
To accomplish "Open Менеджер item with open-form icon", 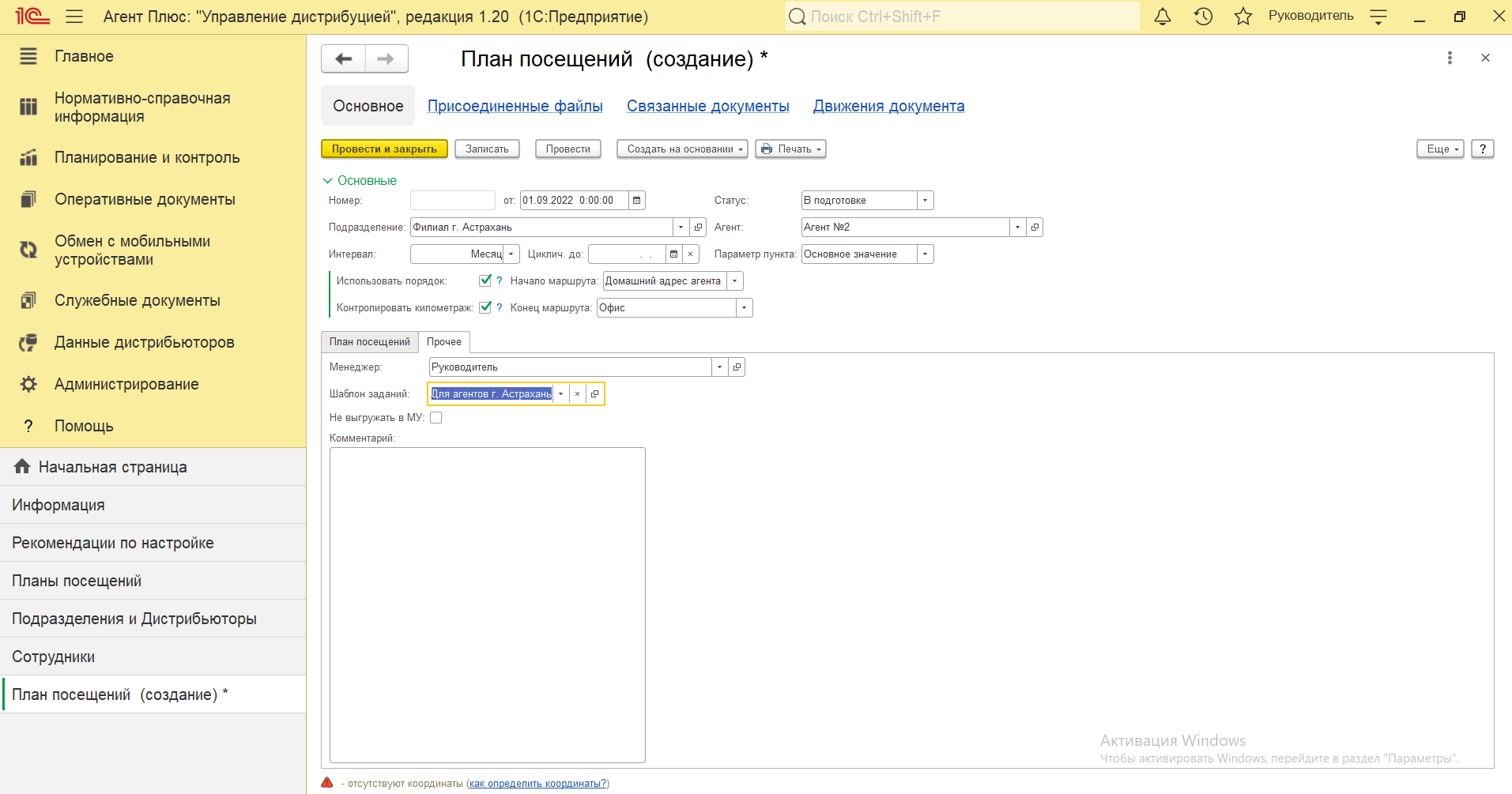I will pos(737,367).
